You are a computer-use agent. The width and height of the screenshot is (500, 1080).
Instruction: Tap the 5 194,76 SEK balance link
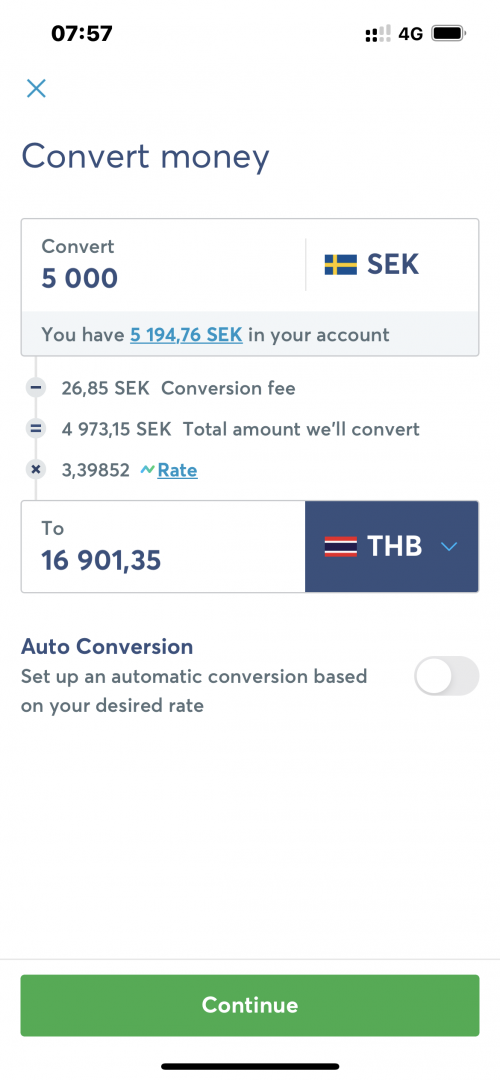coord(186,335)
